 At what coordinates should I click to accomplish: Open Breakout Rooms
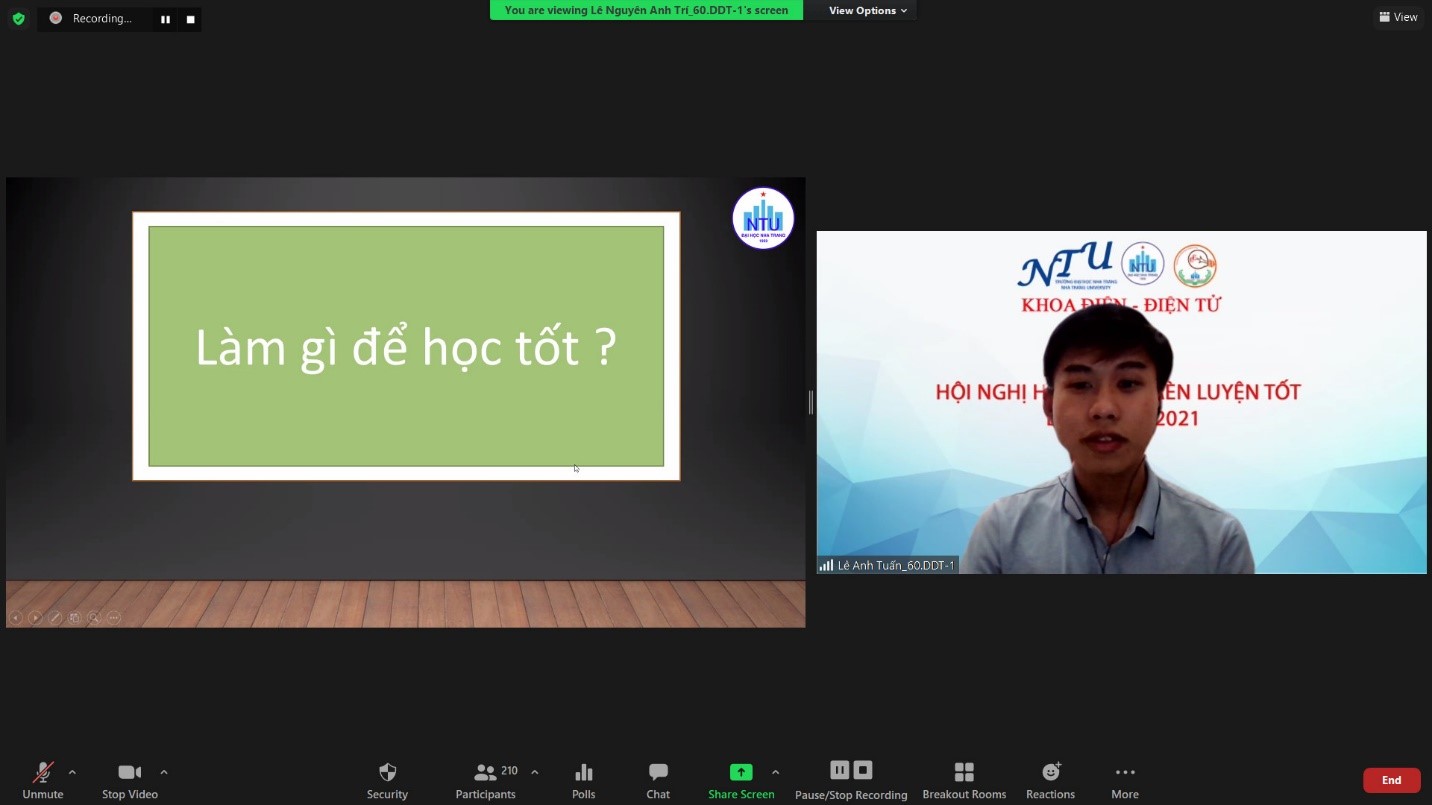[x=964, y=780]
